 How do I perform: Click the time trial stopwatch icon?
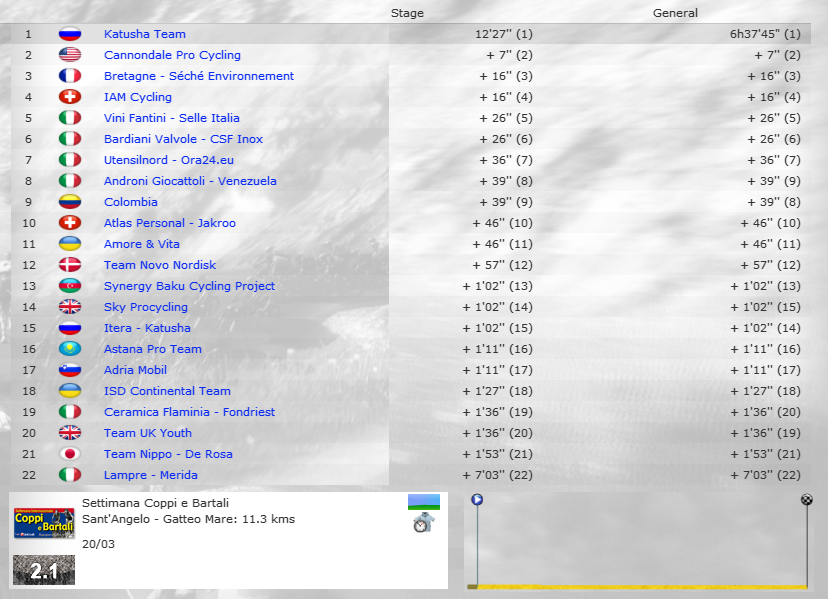click(x=423, y=522)
